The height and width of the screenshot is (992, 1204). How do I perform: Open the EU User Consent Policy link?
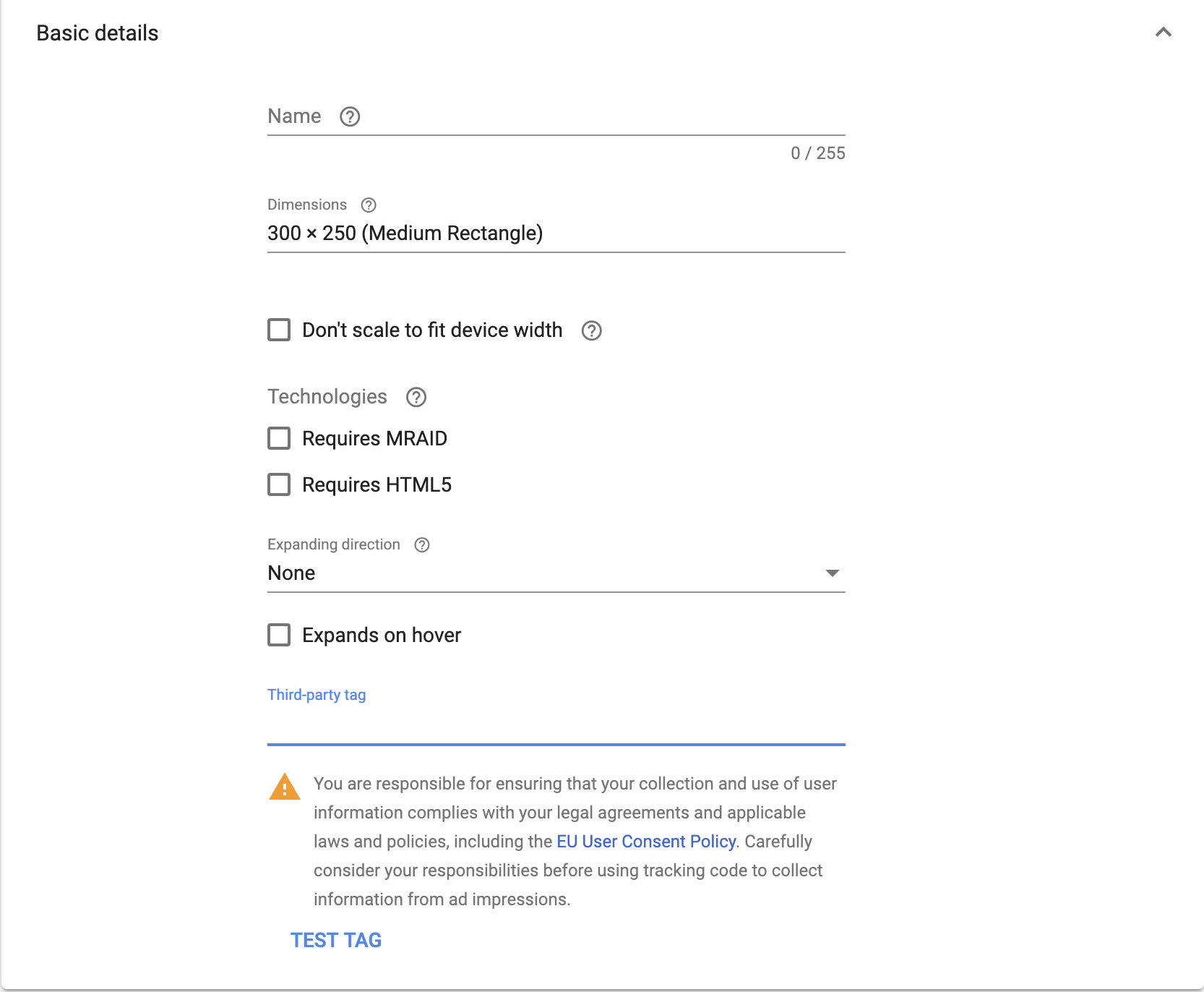(x=646, y=842)
